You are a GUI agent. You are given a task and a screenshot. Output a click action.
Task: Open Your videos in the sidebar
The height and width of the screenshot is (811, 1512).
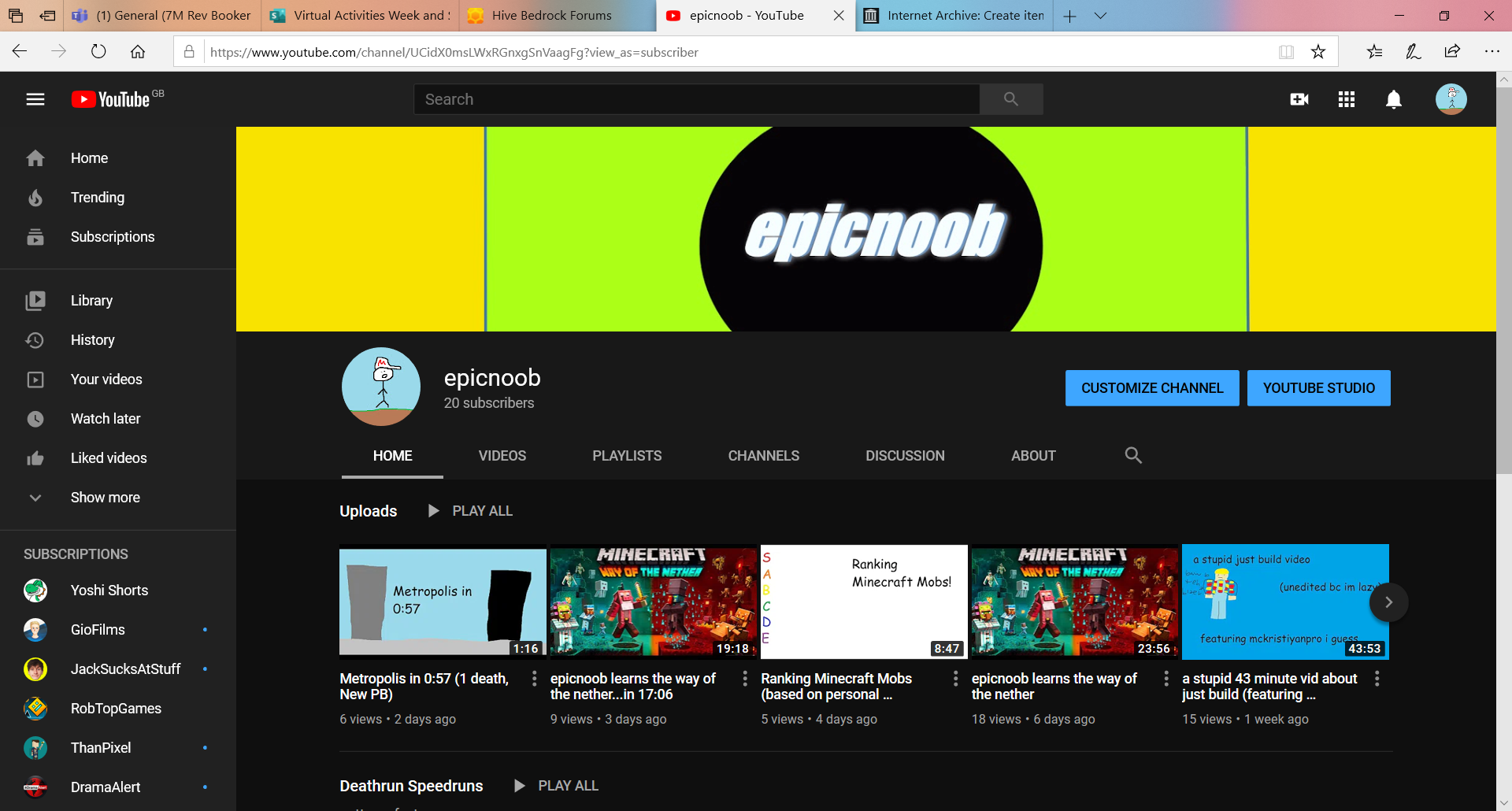pos(118,380)
